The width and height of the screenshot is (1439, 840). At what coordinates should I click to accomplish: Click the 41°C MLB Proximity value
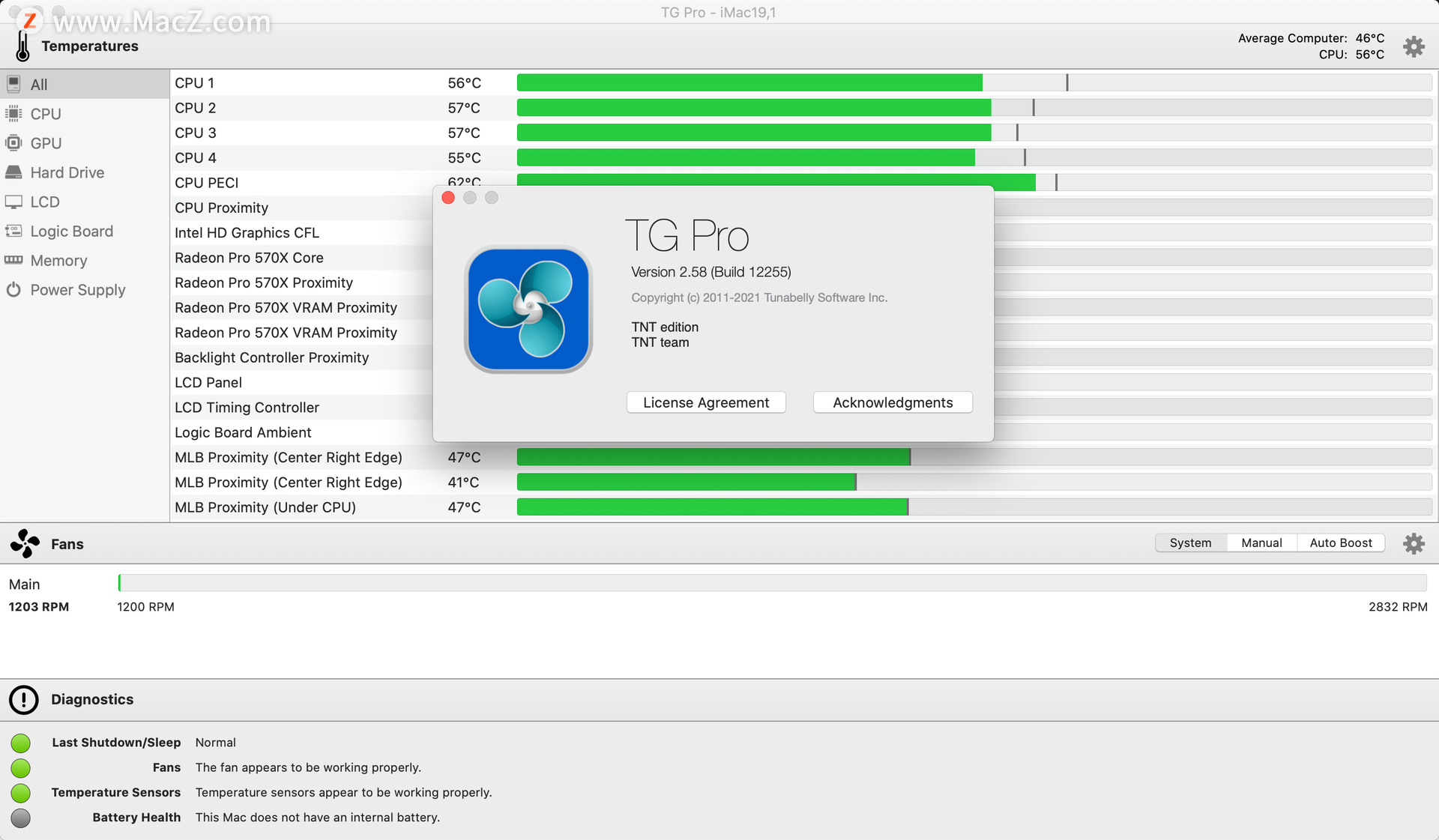[464, 483]
